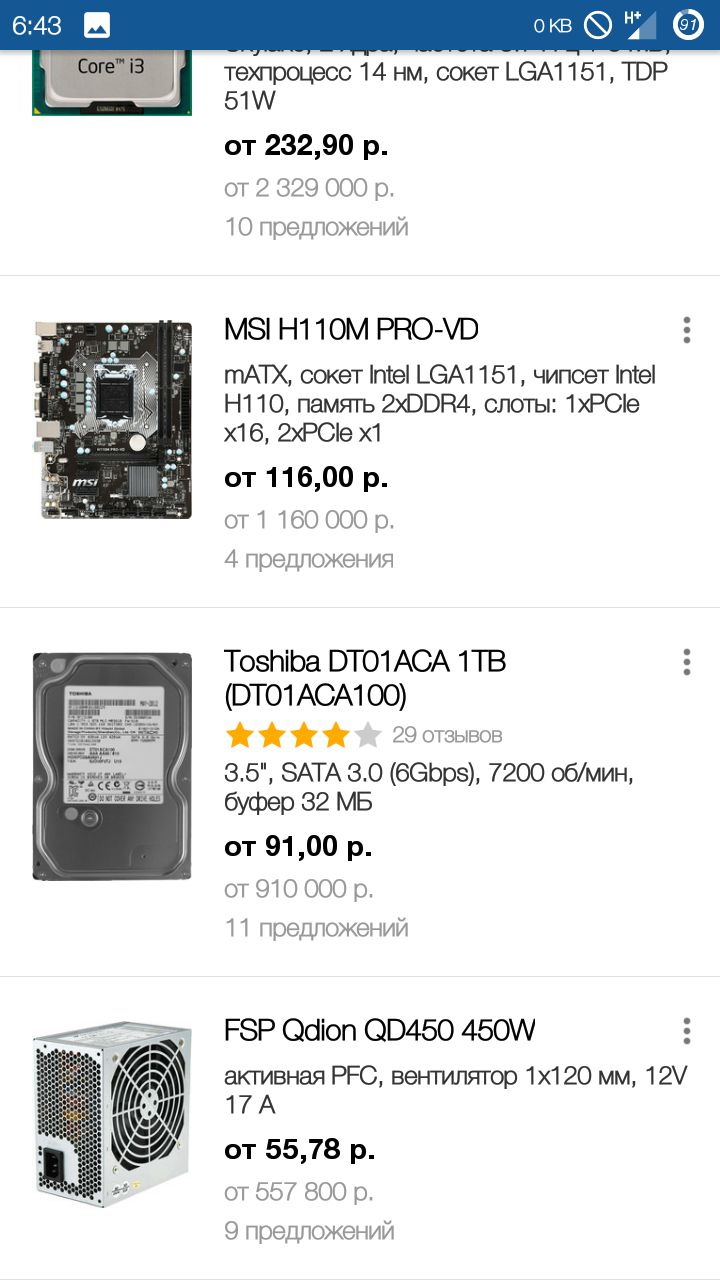Image resolution: width=720 pixels, height=1280 pixels.
Task: View 29 отзывов reviews for Toshiba drive
Action: [x=447, y=736]
